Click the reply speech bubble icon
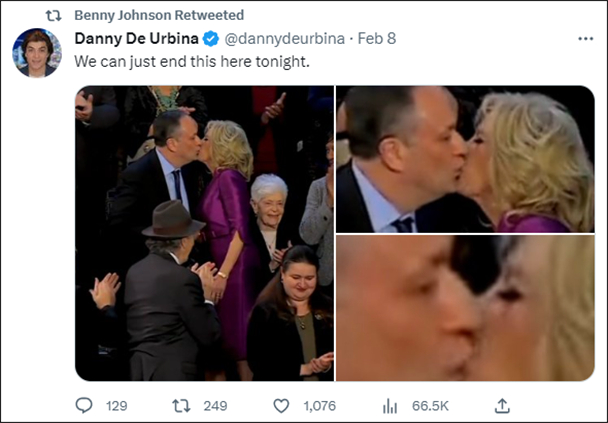The width and height of the screenshot is (608, 423). click(x=84, y=406)
